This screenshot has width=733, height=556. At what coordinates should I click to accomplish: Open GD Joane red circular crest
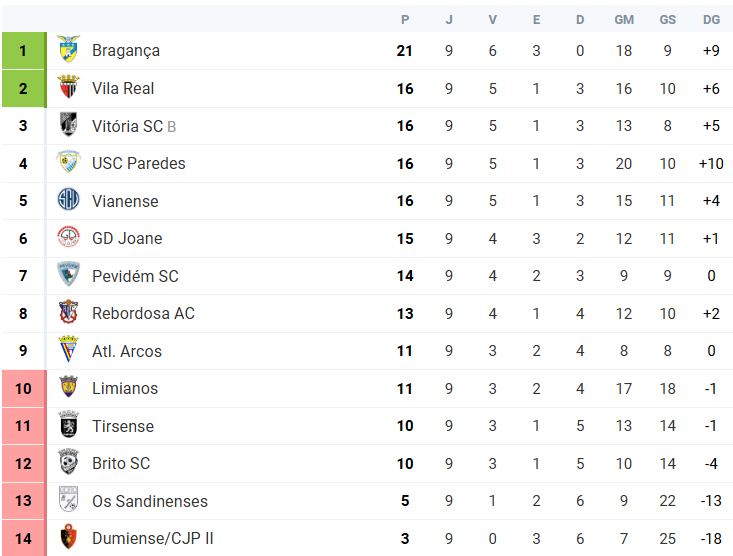68,237
